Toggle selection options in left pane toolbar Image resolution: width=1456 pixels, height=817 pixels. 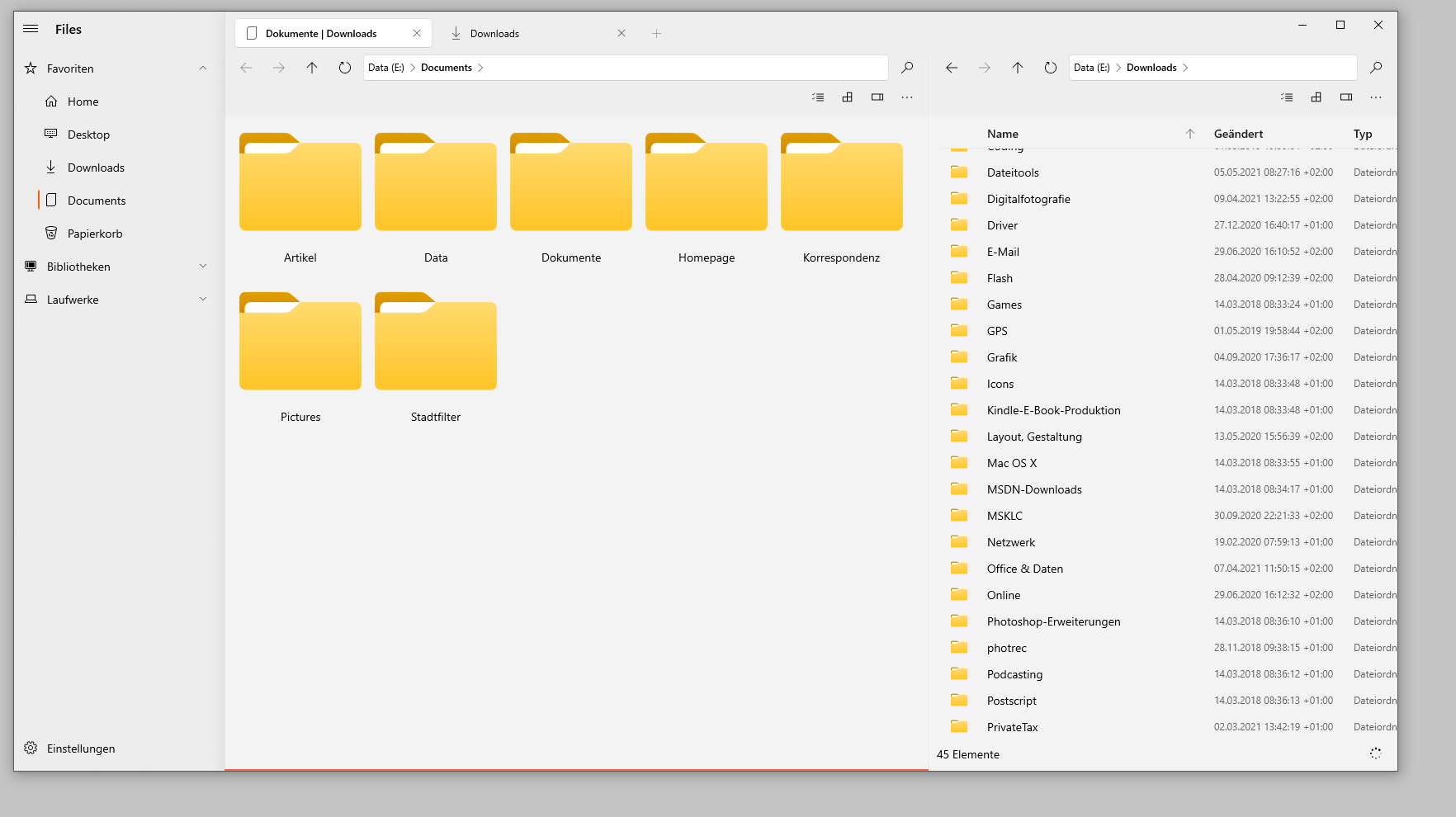(818, 97)
